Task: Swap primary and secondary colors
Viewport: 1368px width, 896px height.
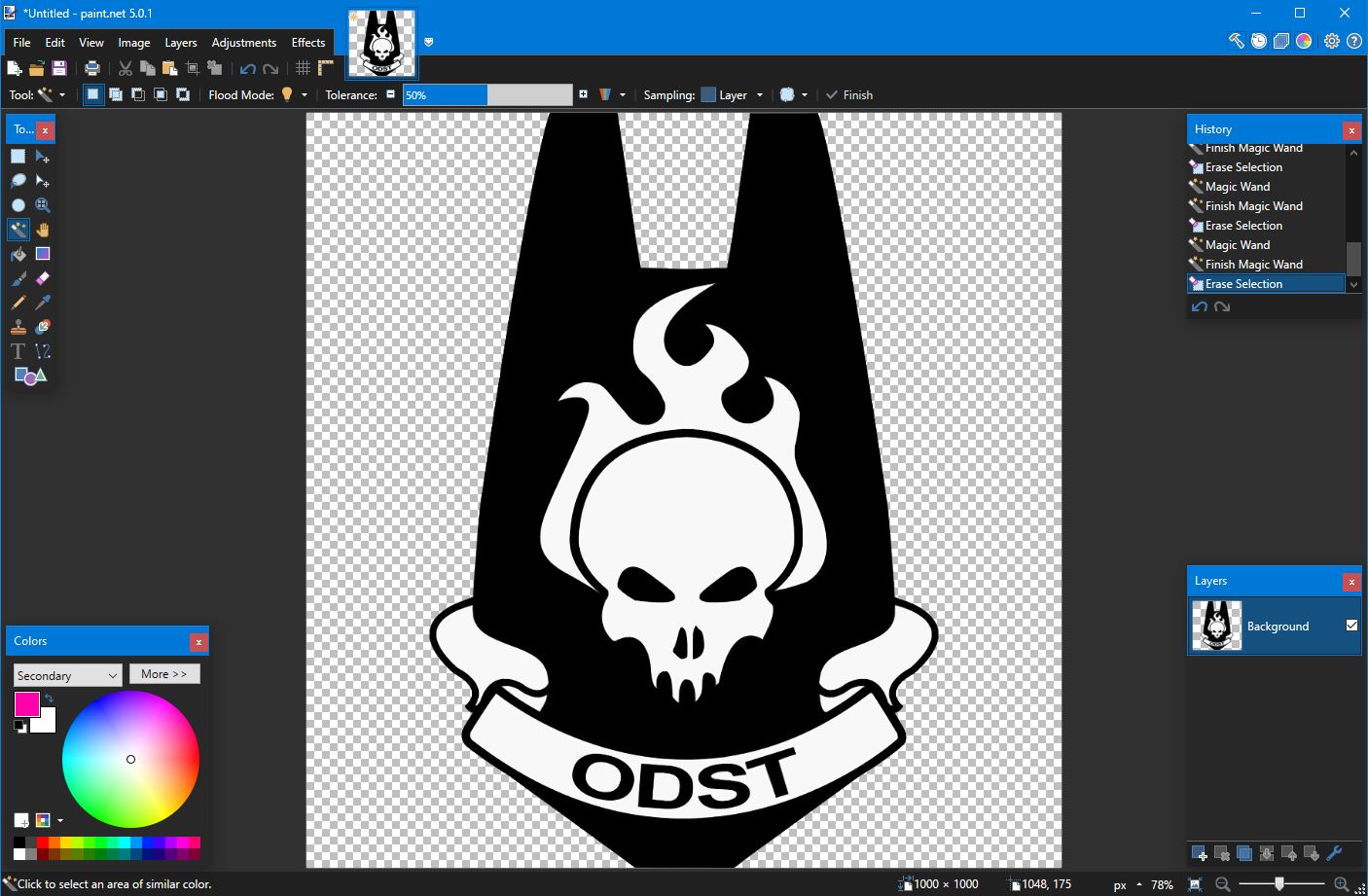Action: coord(49,699)
